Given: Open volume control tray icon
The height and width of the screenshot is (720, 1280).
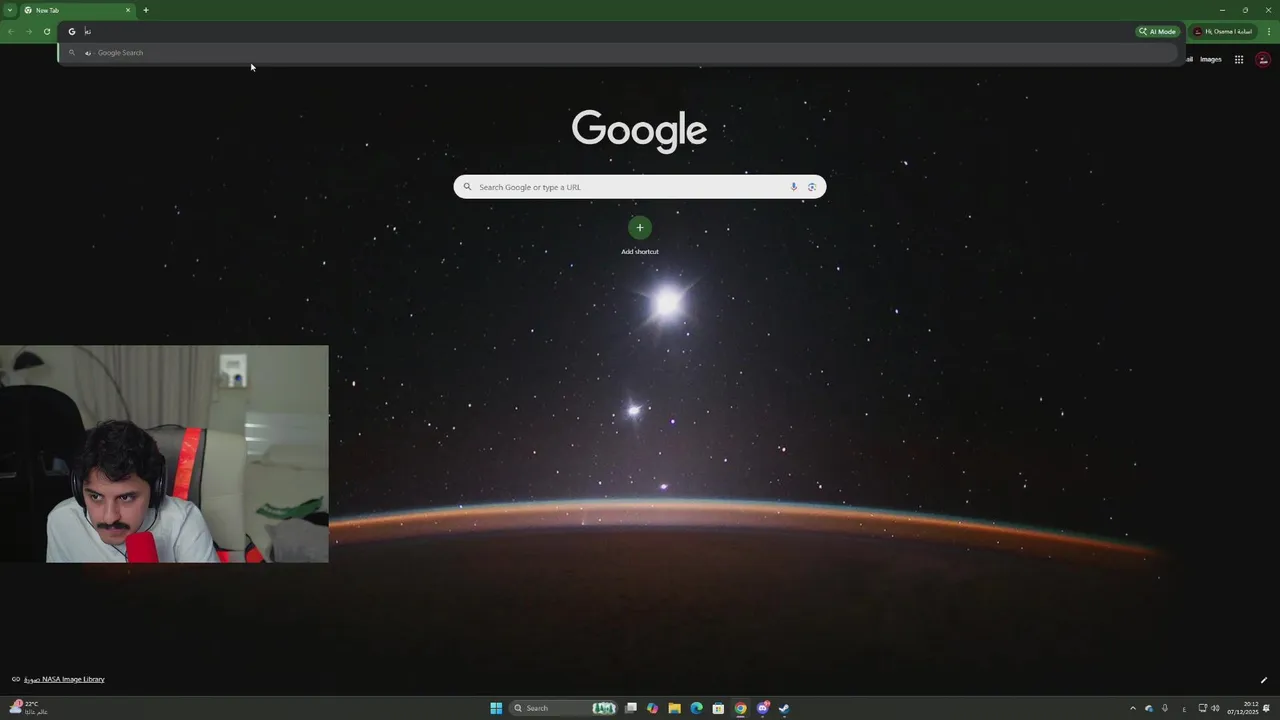Looking at the screenshot, I should click(1216, 708).
